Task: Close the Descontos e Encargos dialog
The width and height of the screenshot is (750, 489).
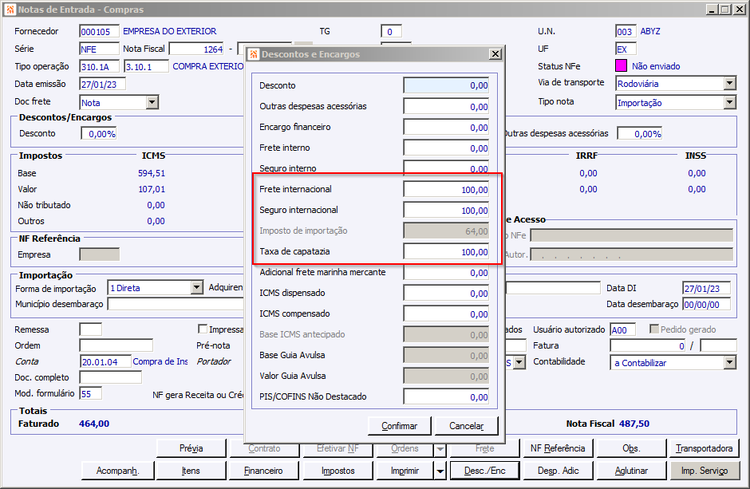Action: (x=496, y=54)
